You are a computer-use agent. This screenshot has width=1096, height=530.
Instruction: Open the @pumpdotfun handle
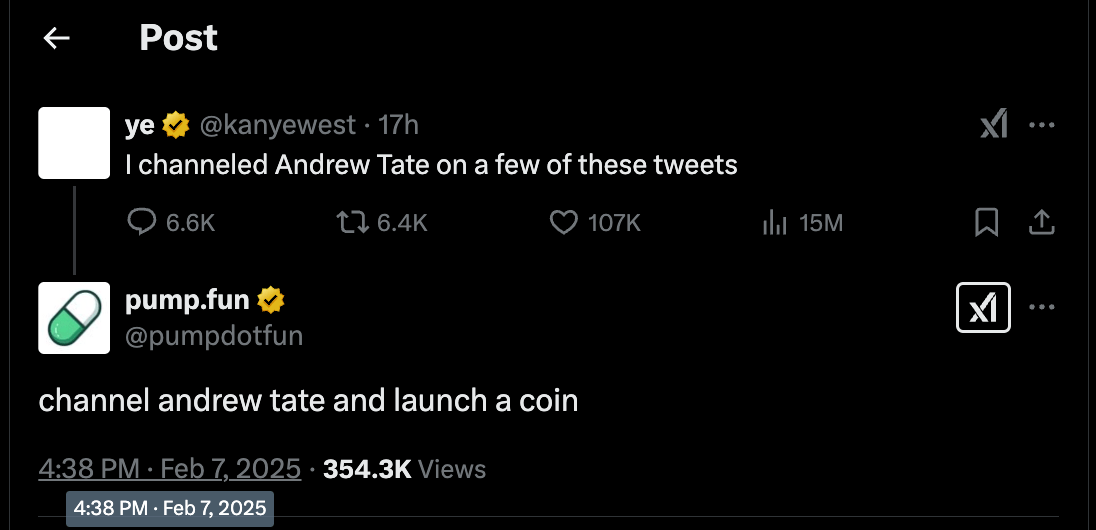click(213, 337)
